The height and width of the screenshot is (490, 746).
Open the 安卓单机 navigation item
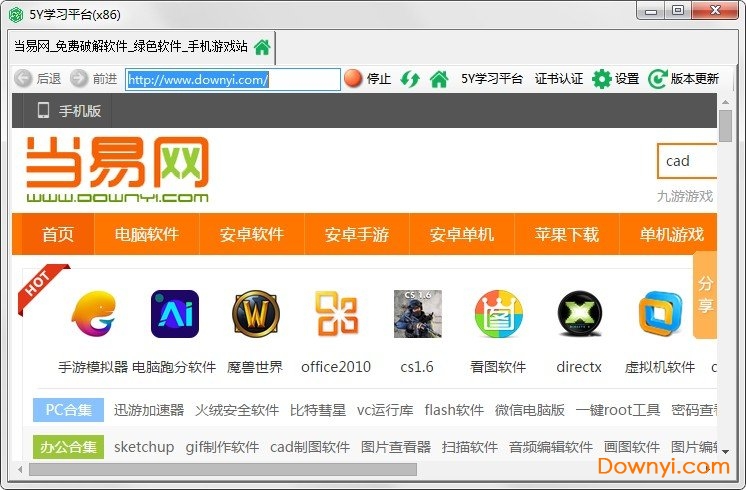[461, 234]
